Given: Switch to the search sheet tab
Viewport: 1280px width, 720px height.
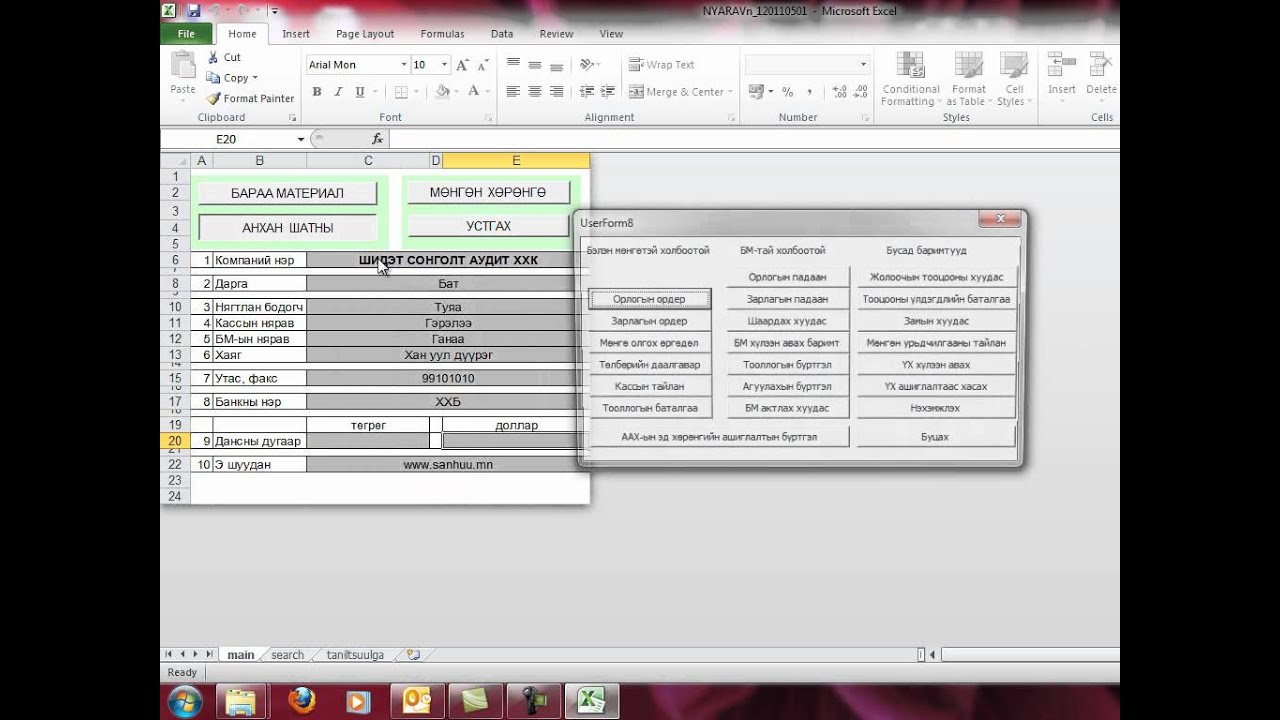Looking at the screenshot, I should tap(287, 655).
